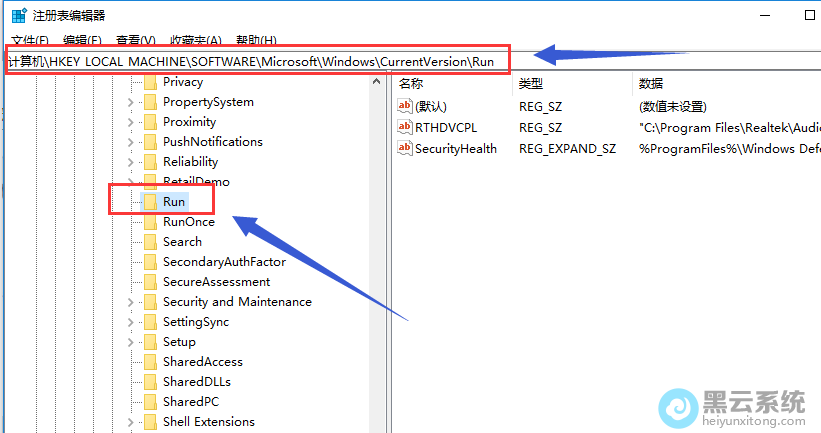Select the Search key label
This screenshot has width=821, height=433.
(182, 242)
